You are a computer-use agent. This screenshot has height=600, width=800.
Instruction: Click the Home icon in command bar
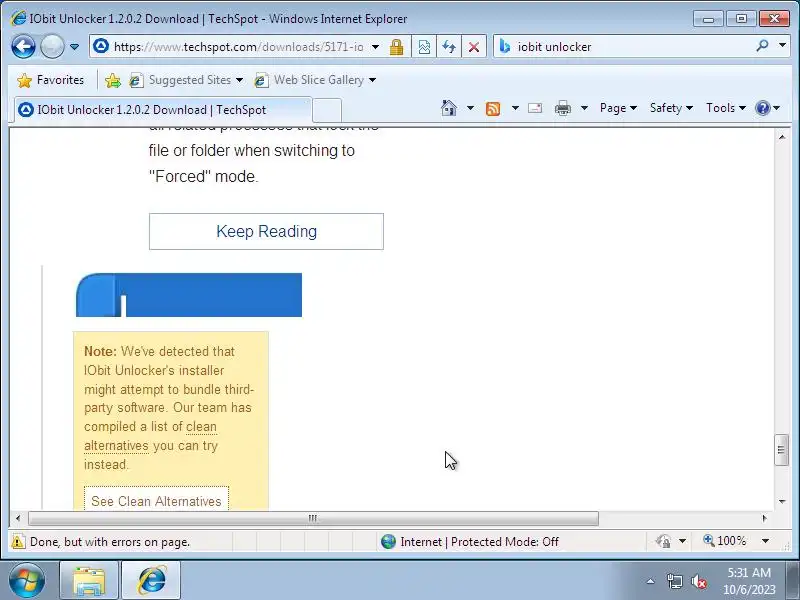pos(449,108)
